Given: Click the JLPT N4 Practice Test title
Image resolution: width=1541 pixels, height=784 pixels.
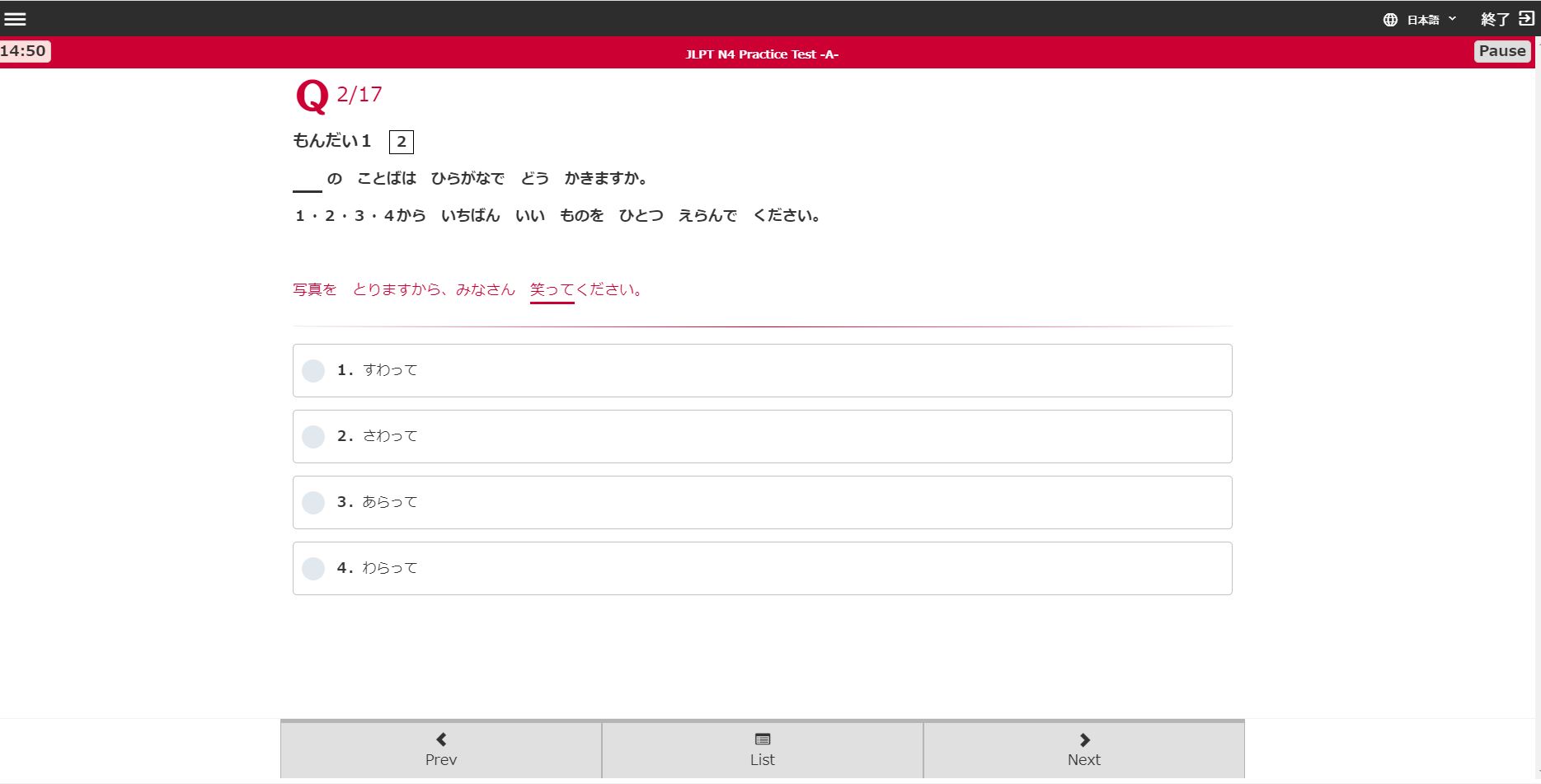Looking at the screenshot, I should point(762,54).
